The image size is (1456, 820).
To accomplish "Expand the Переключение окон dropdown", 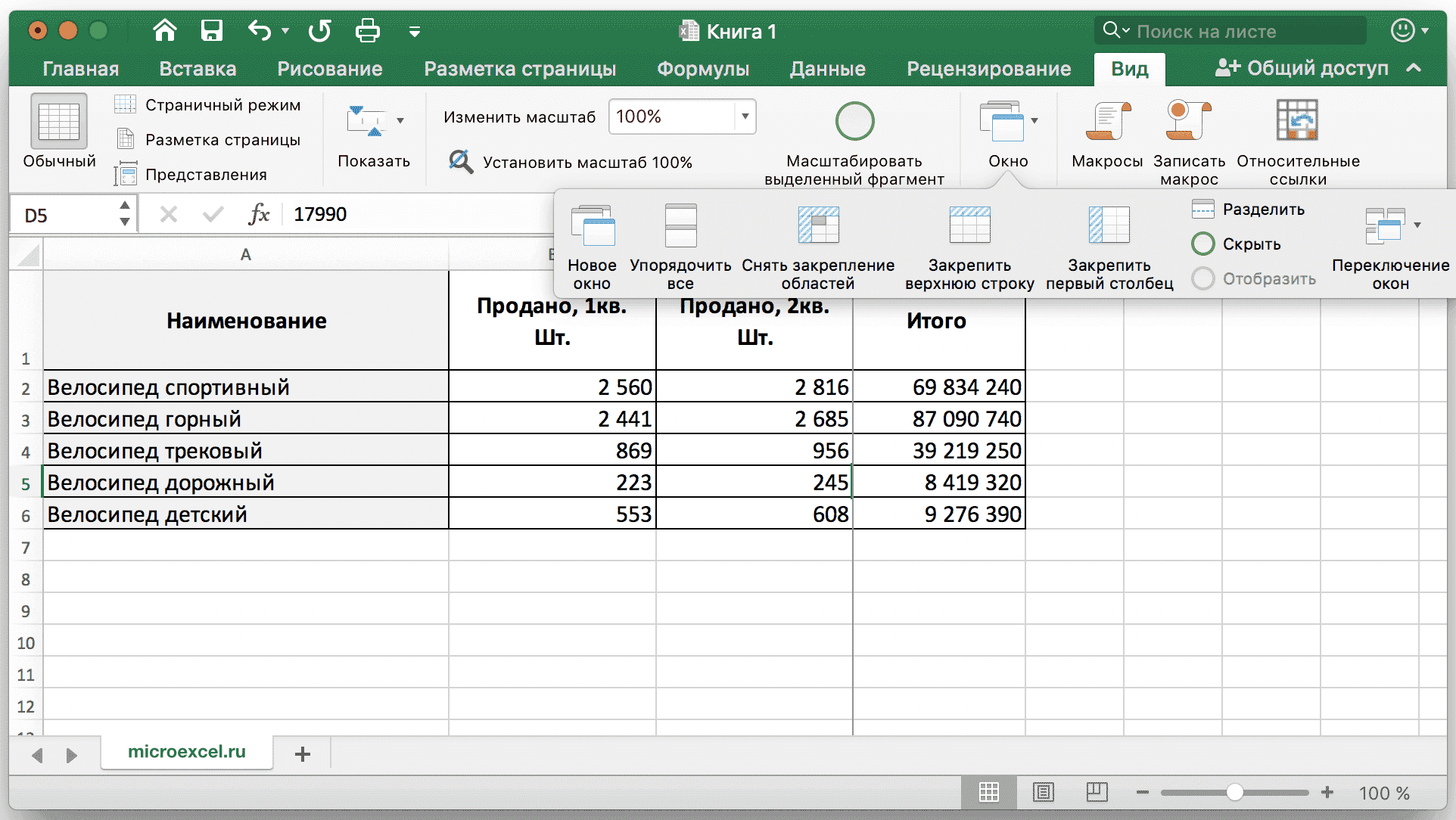I will pos(1417,224).
